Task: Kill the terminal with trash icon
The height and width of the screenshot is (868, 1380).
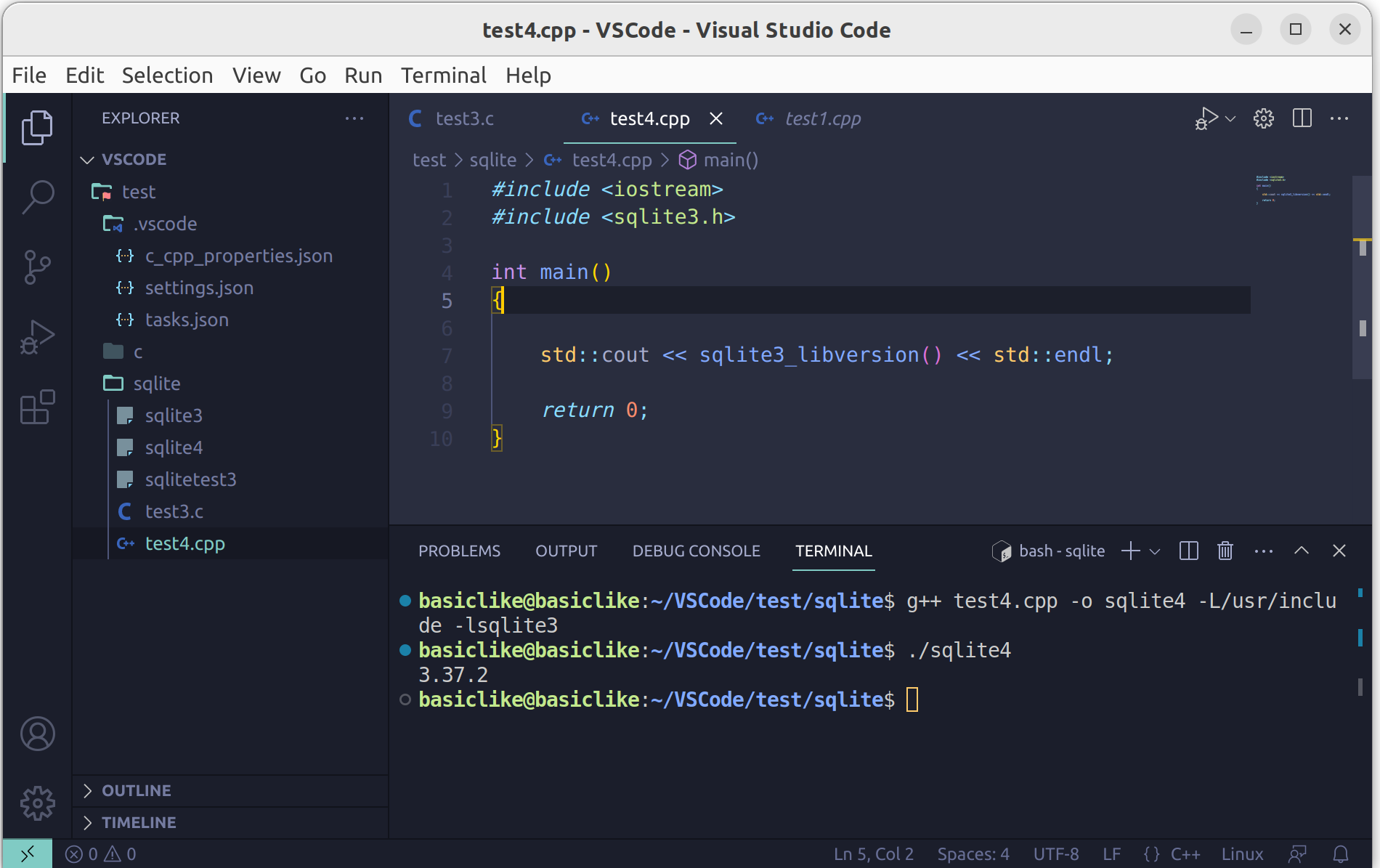Action: pos(1225,551)
